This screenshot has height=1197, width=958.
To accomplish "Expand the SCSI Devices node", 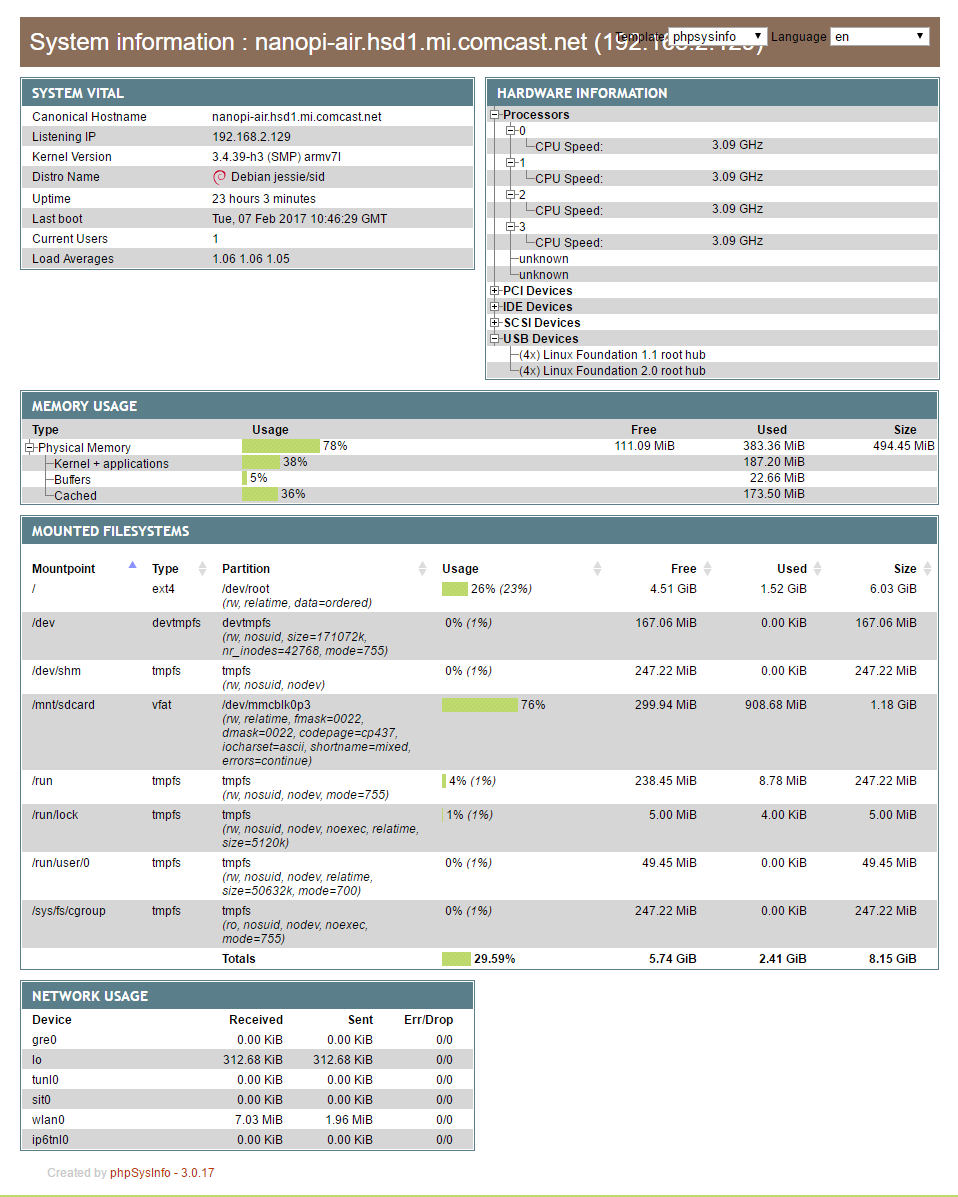I will point(494,323).
